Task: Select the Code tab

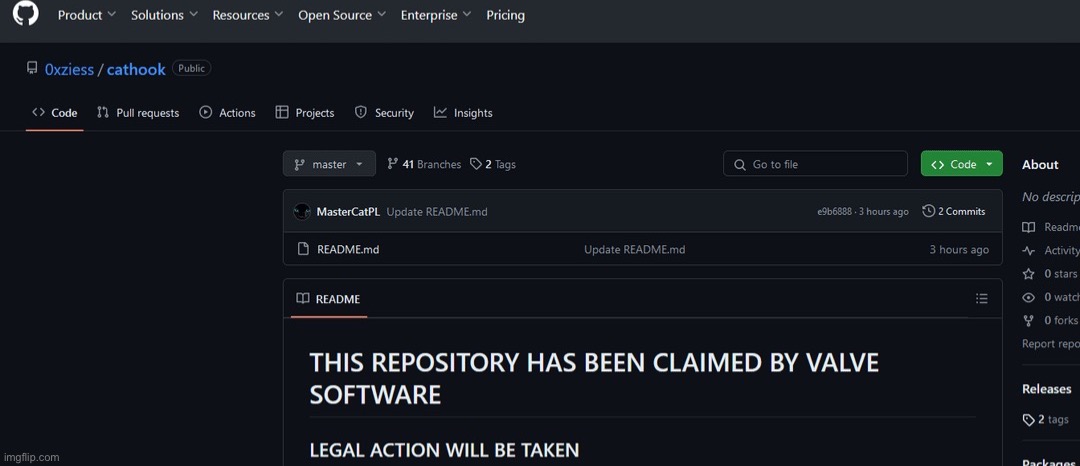Action: (x=54, y=113)
